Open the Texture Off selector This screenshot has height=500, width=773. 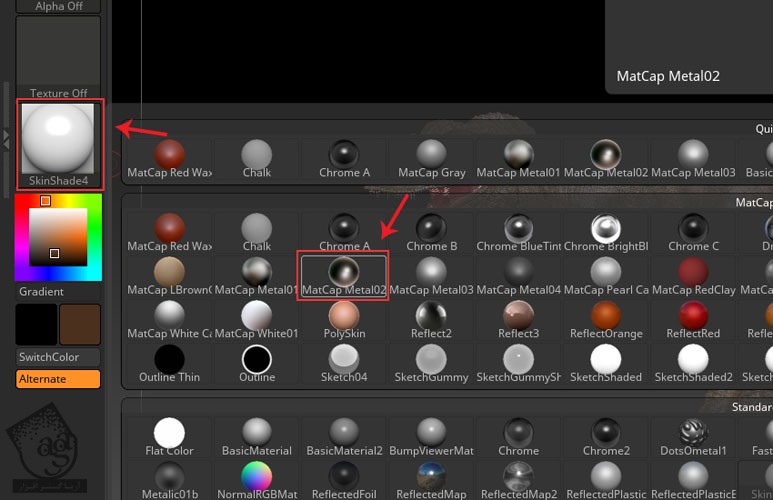tap(58, 58)
